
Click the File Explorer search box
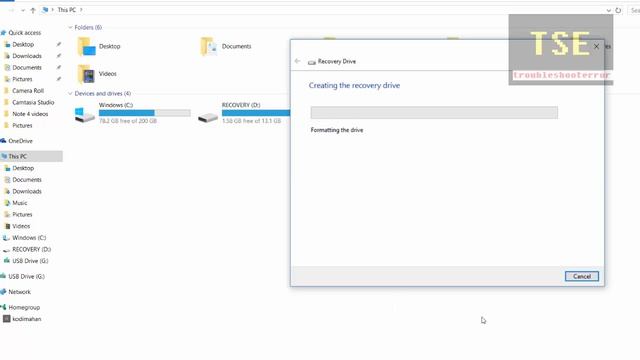(635, 10)
